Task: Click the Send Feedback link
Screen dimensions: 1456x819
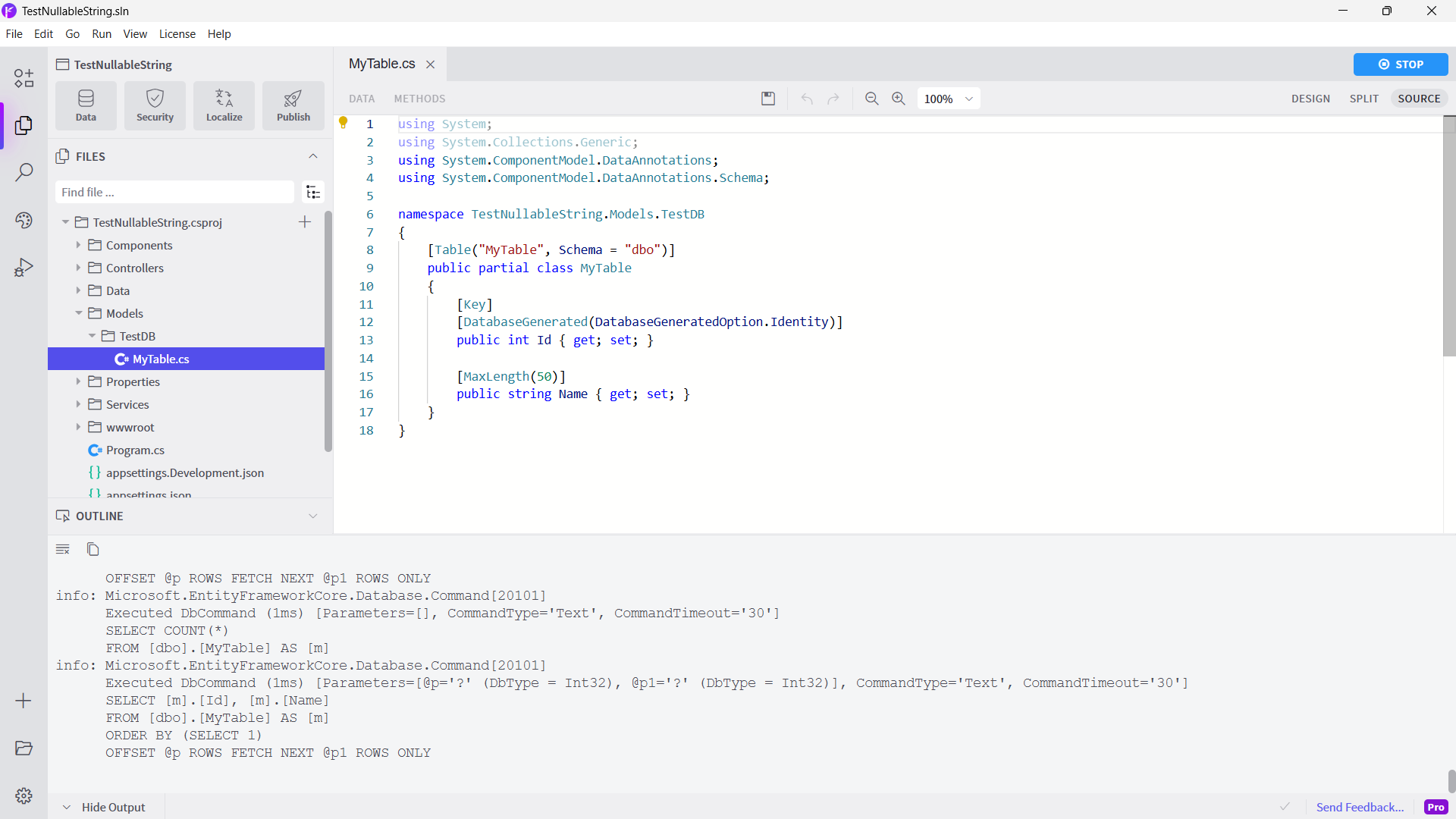Action: (x=1360, y=807)
